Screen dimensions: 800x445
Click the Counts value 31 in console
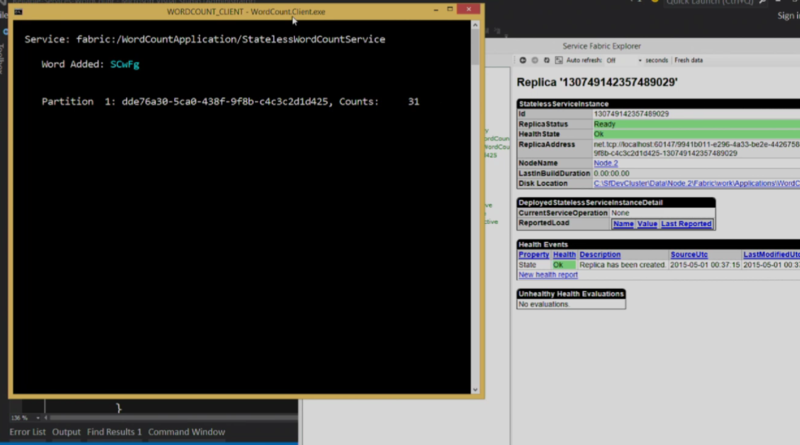pyautogui.click(x=413, y=102)
